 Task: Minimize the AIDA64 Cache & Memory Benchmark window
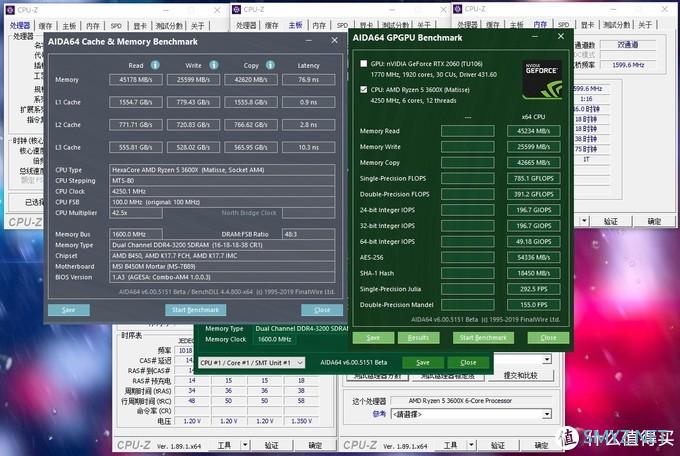308,41
